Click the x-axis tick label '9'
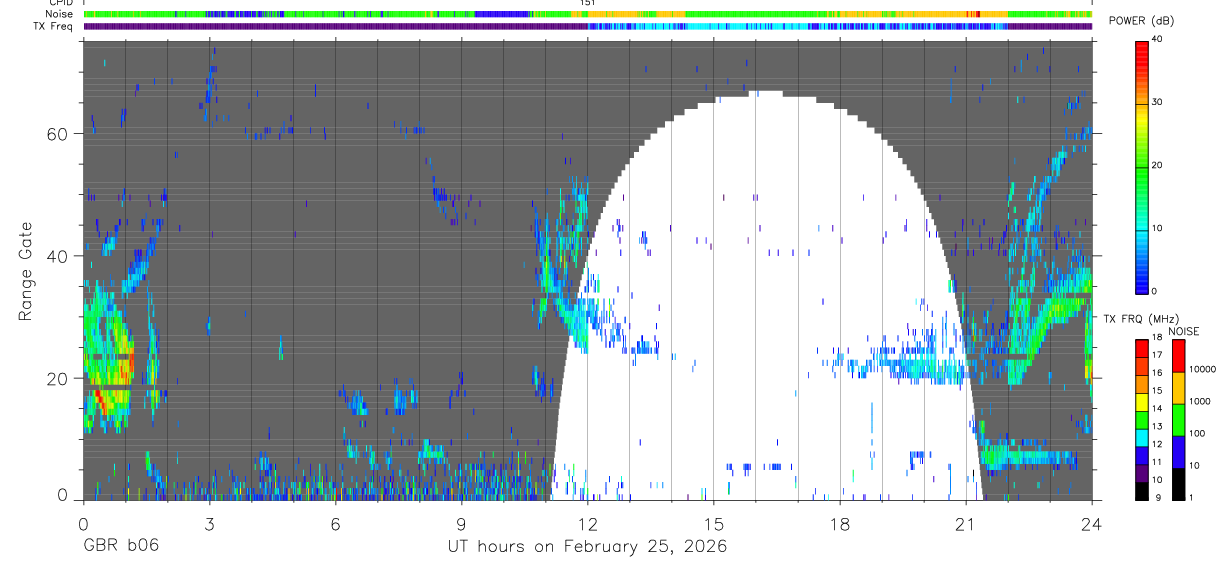1228x567 pixels. point(461,523)
